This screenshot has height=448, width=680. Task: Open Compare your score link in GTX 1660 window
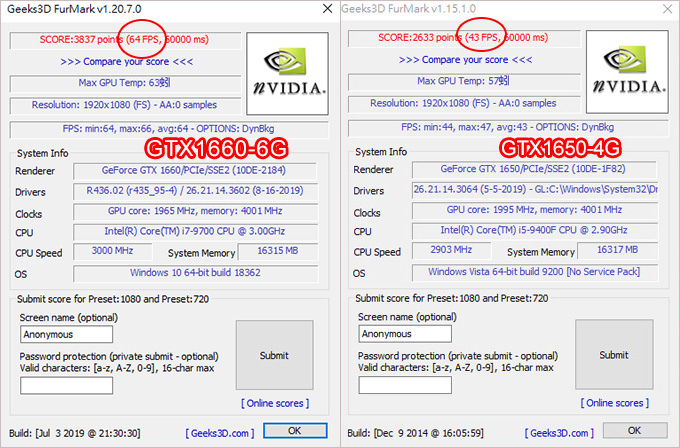[127, 62]
